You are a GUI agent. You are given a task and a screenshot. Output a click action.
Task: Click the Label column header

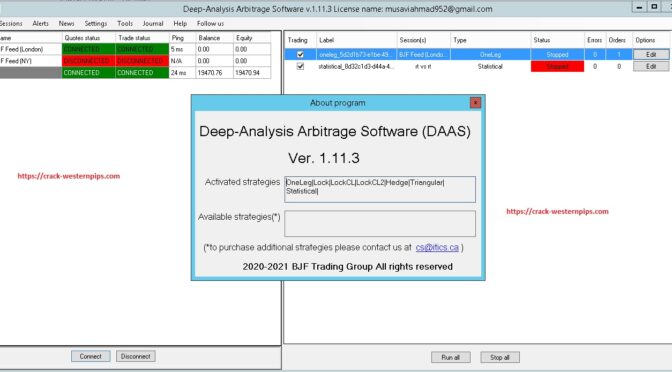tap(357, 40)
